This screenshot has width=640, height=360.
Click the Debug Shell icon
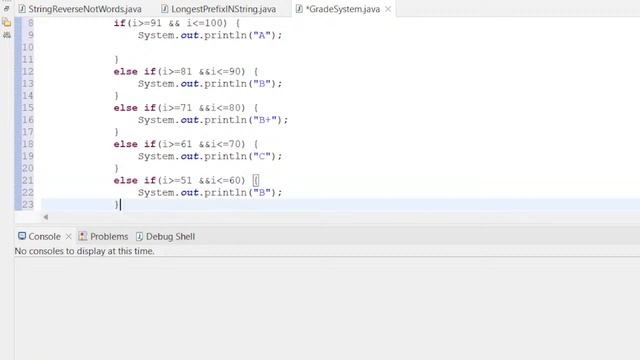point(139,236)
